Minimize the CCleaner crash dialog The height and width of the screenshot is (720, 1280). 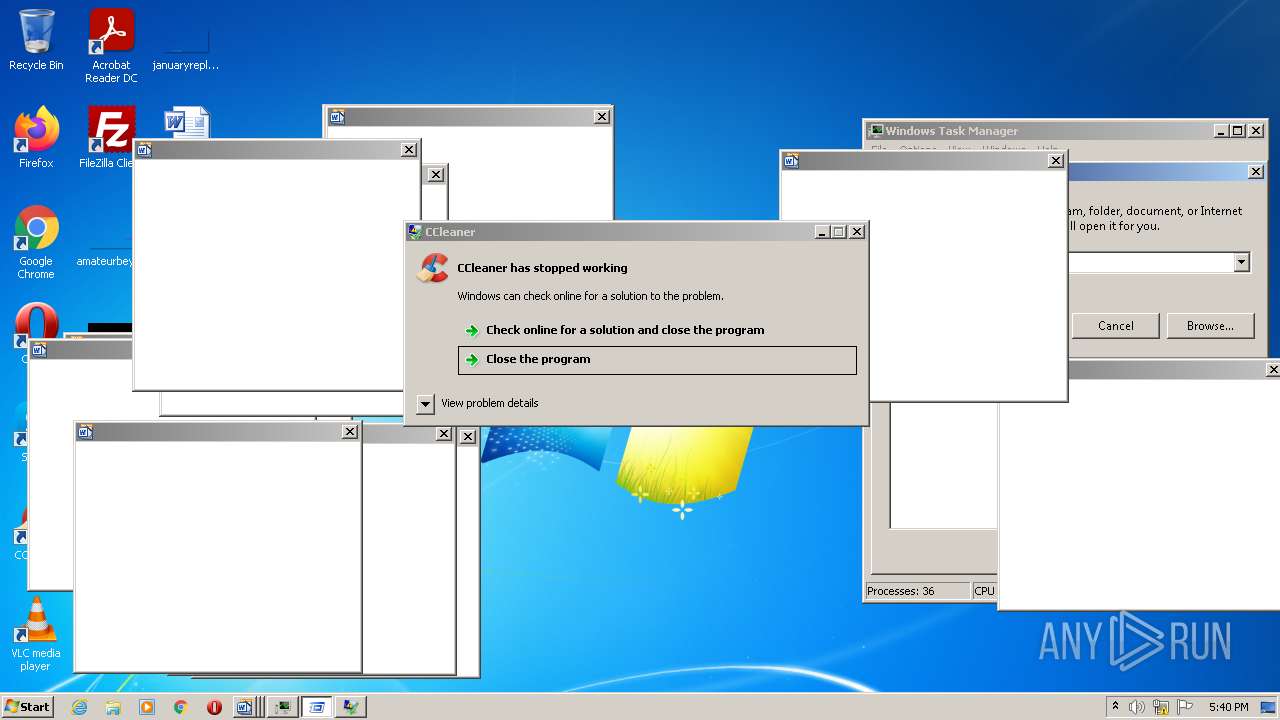point(822,232)
